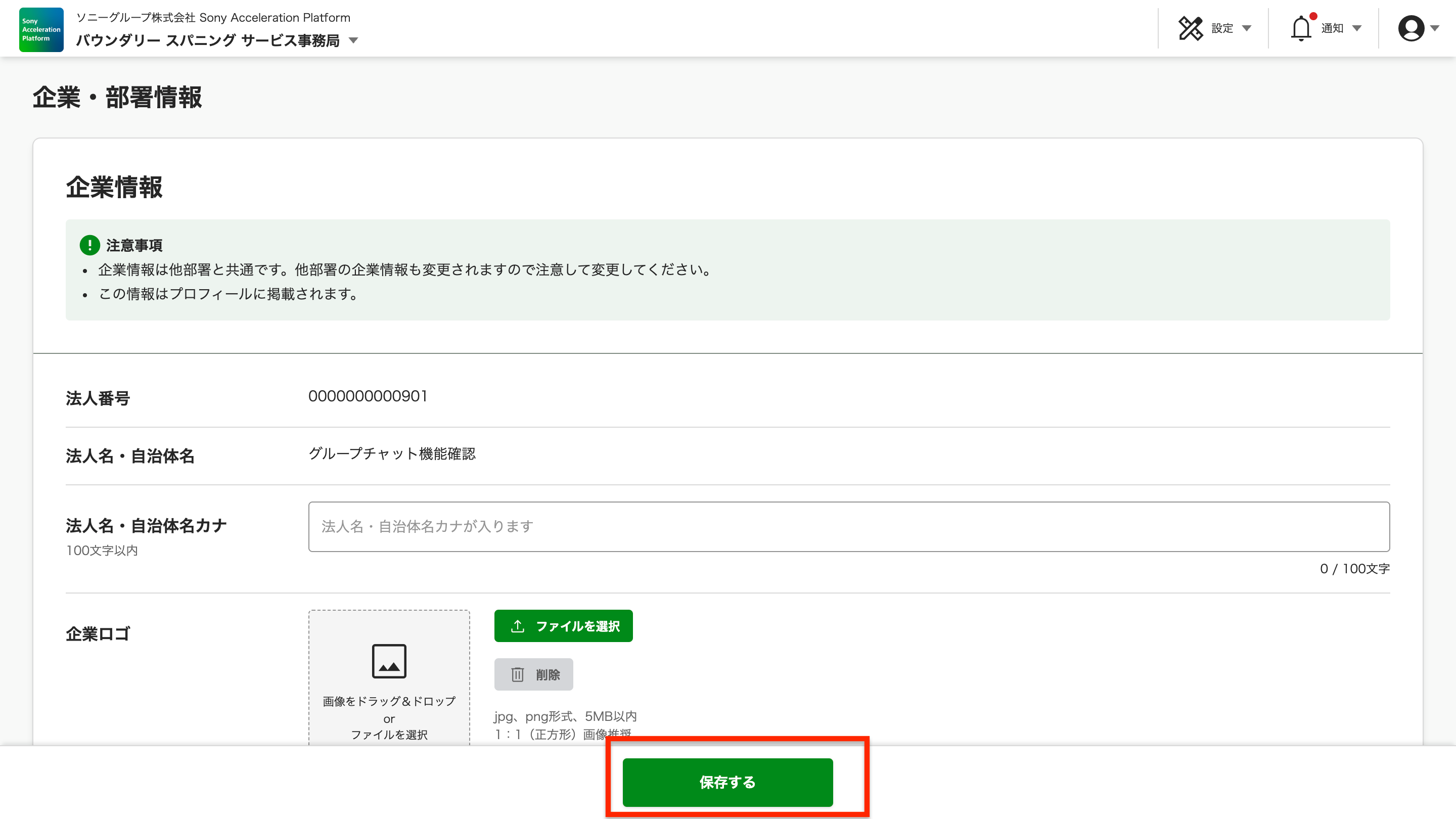Click バウンダリー スパニング サービス事務局 title
Screen dimensions: 1456x819
pos(208,40)
